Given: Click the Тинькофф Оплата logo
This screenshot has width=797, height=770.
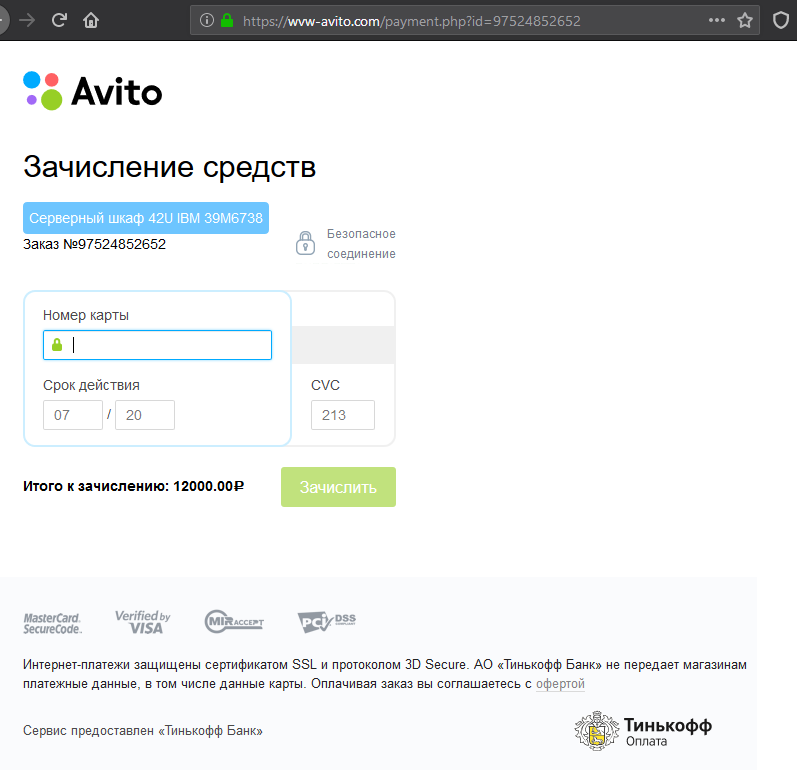Looking at the screenshot, I should point(643,731).
